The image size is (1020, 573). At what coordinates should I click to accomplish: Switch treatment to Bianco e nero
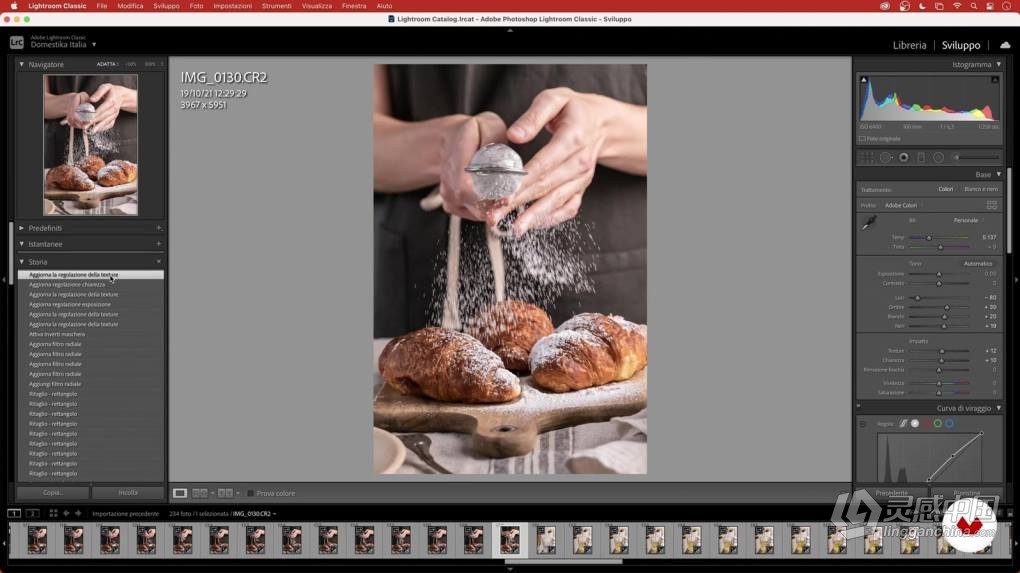point(980,189)
